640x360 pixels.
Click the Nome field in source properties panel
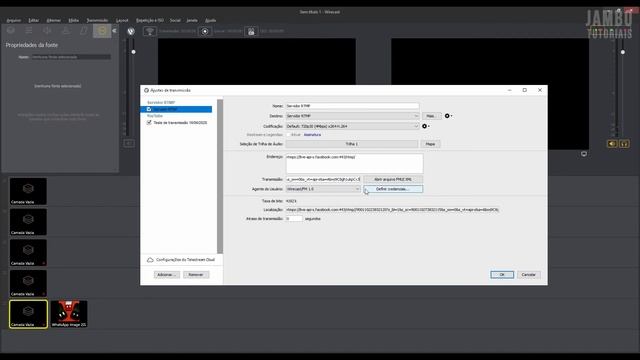click(71, 57)
